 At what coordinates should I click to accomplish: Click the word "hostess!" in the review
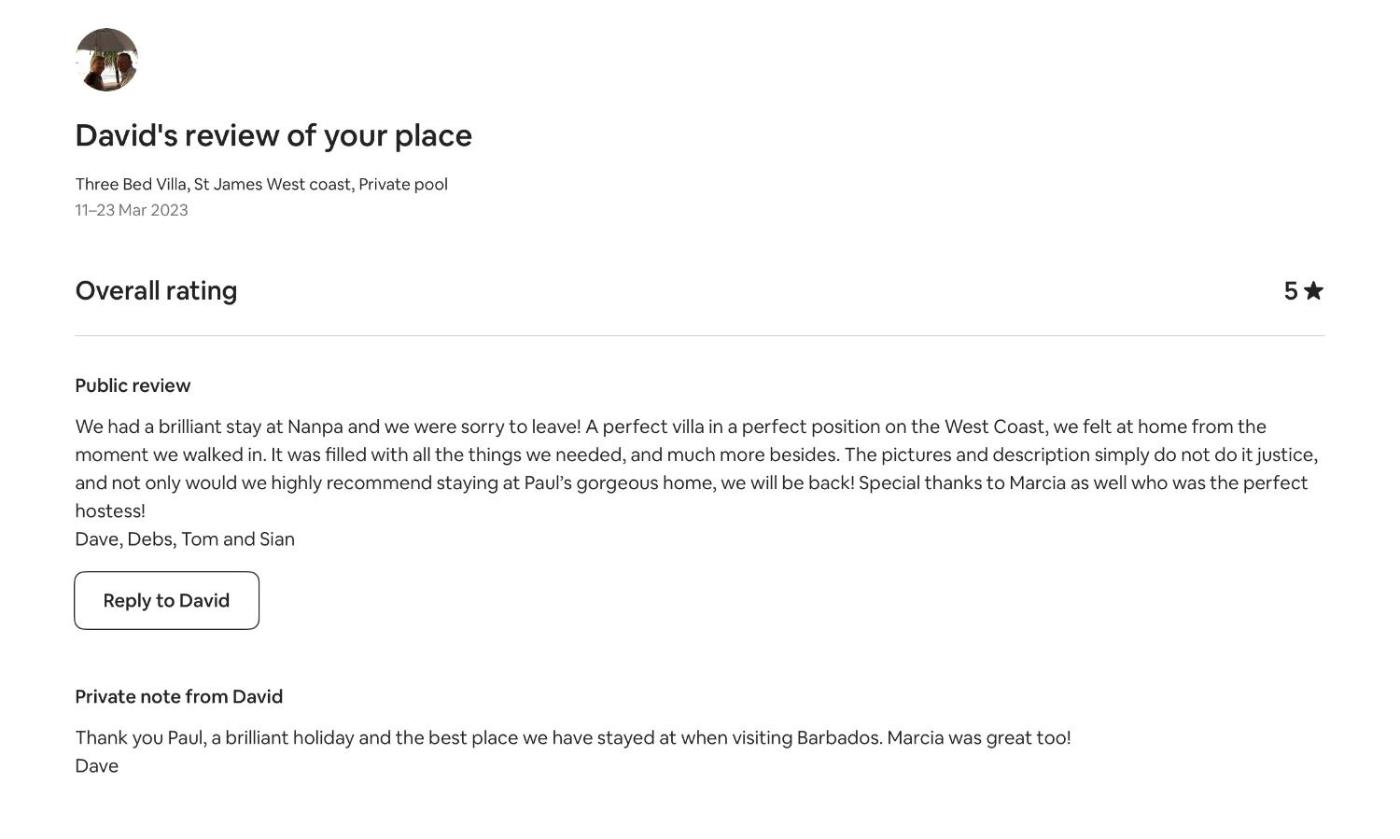[110, 511]
